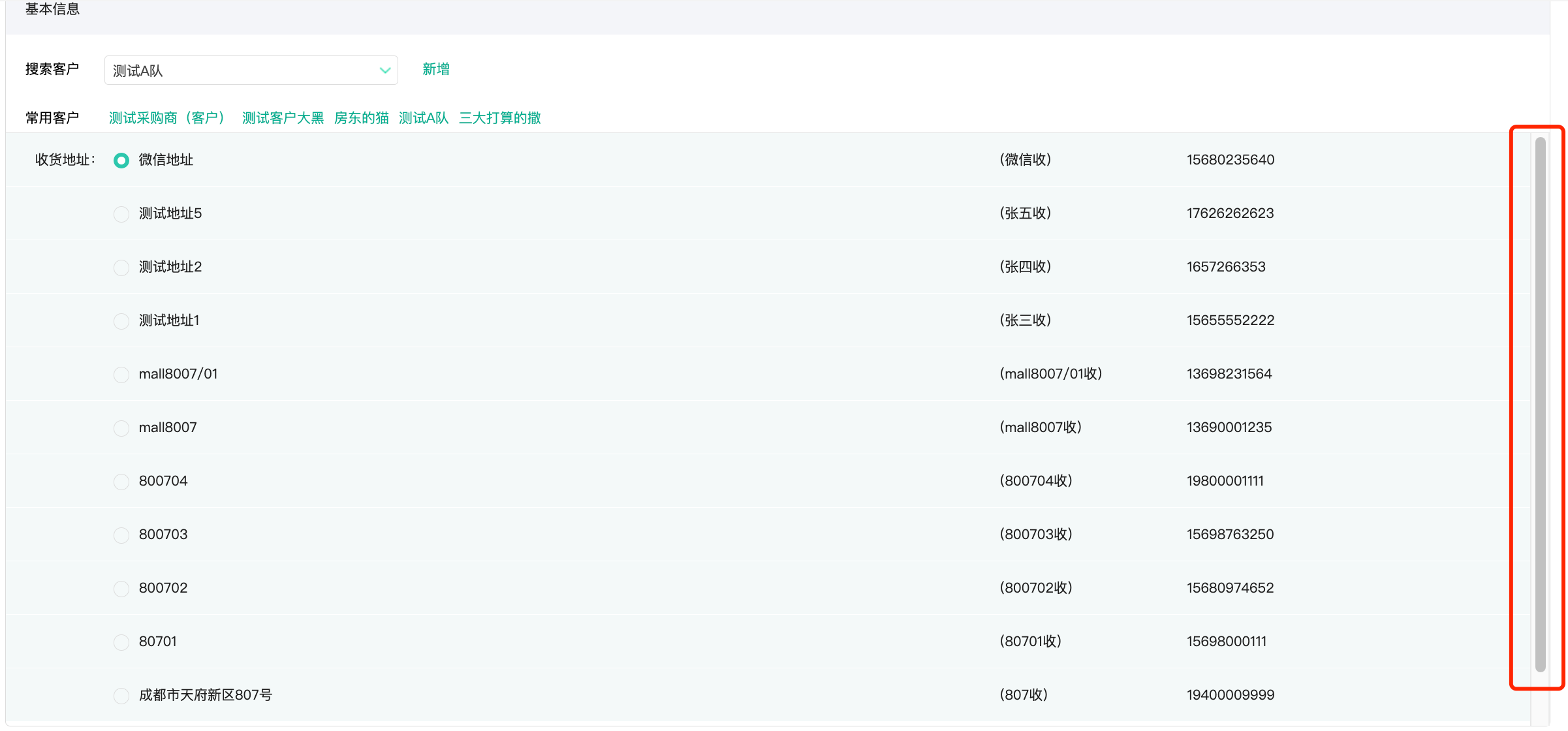
Task: Select the 800703 address radio button
Action: tap(121, 535)
